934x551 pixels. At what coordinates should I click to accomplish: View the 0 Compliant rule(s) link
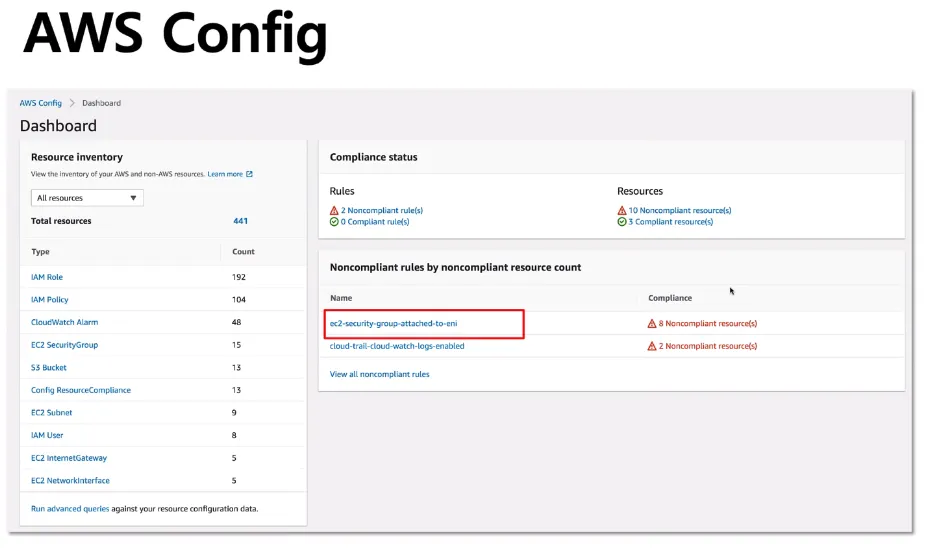click(375, 222)
